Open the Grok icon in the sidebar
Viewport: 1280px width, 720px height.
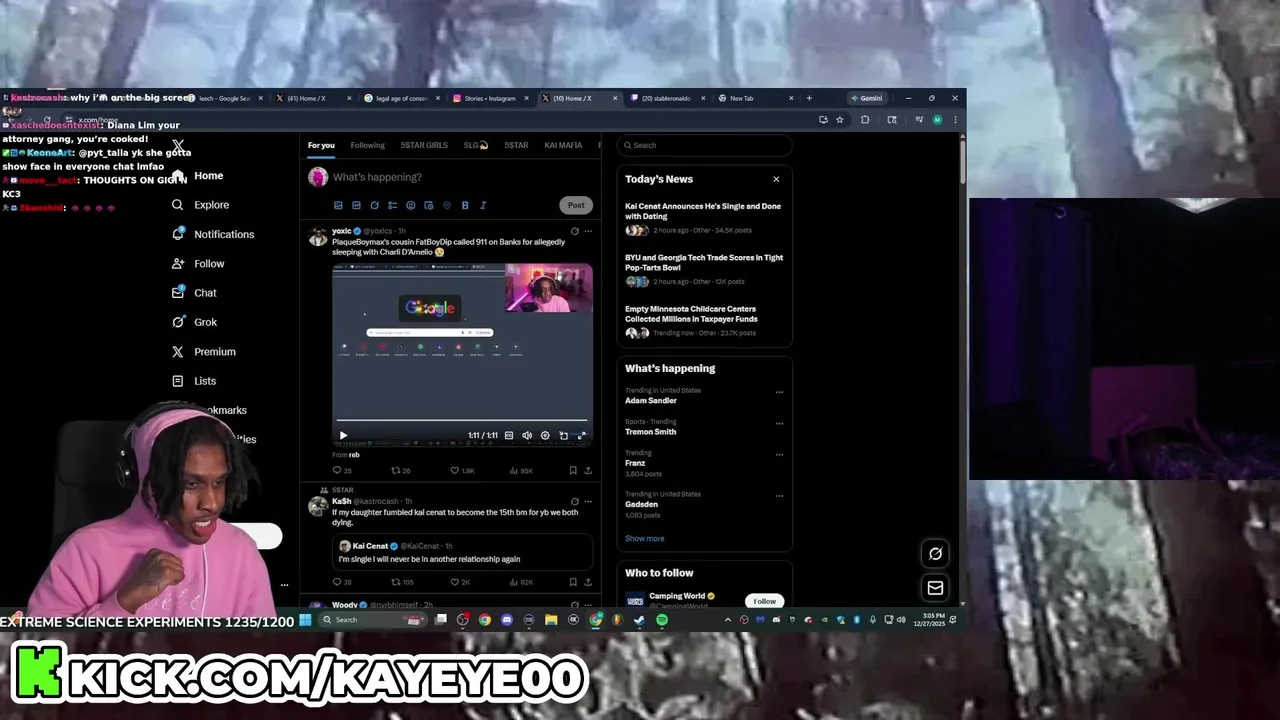pyautogui.click(x=178, y=322)
